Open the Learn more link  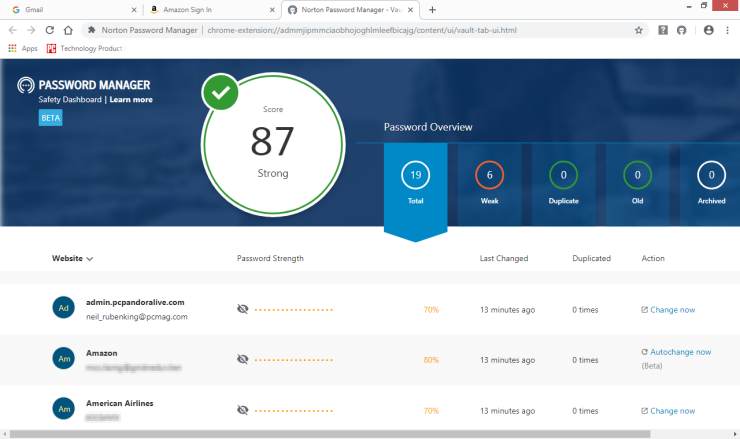tap(131, 100)
